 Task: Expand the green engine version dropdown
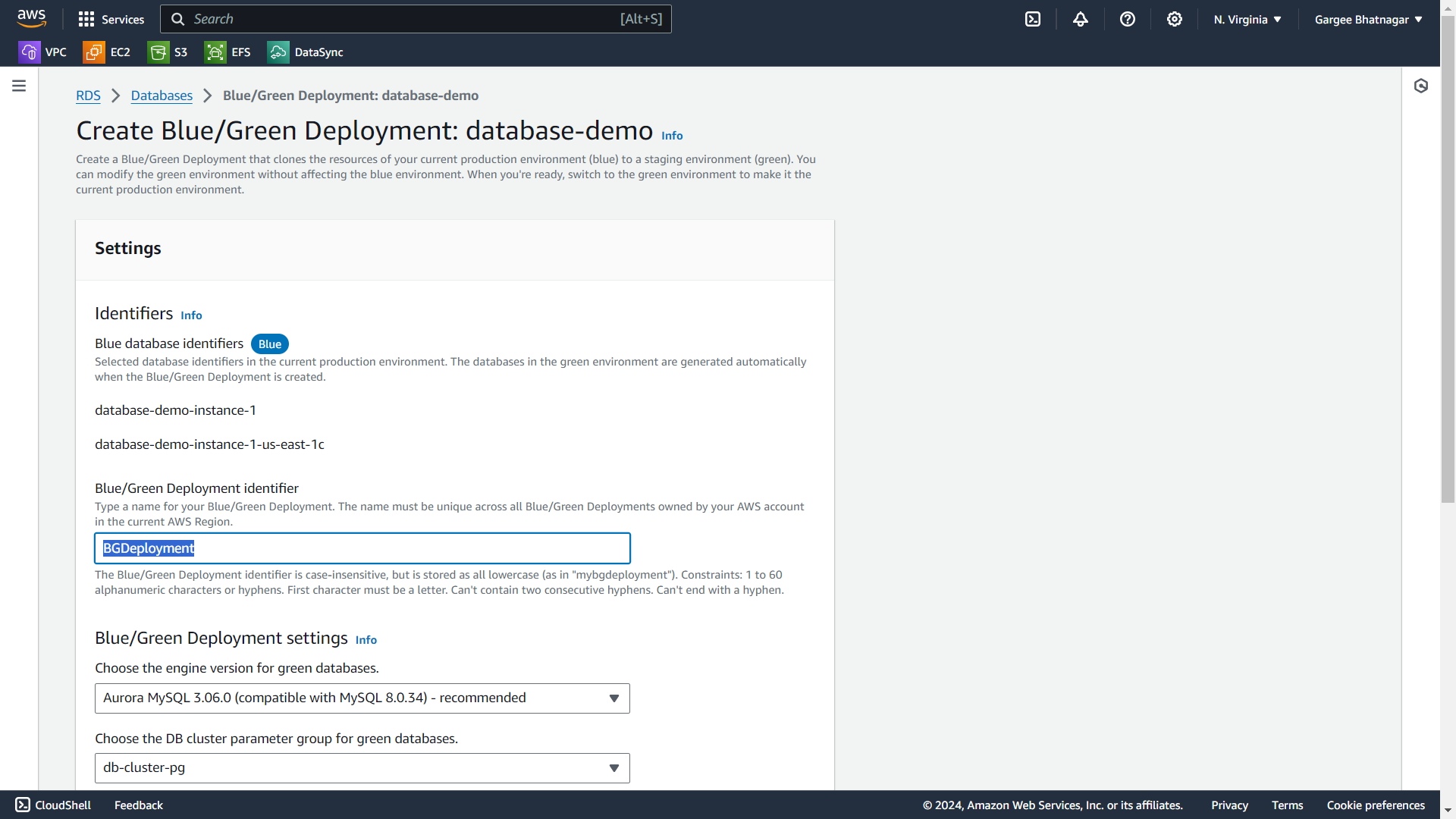[362, 698]
